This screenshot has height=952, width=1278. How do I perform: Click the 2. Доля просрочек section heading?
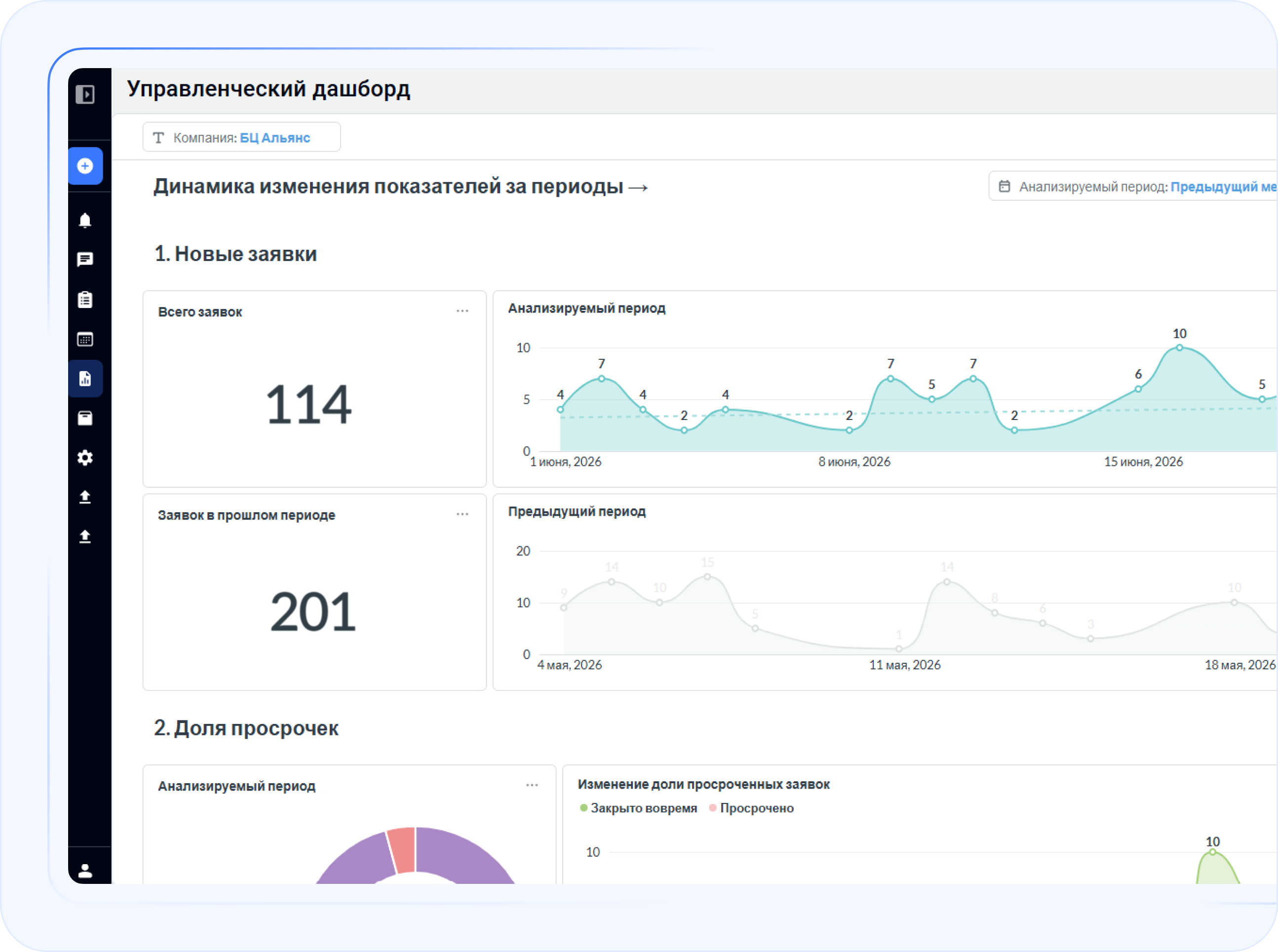tap(246, 728)
